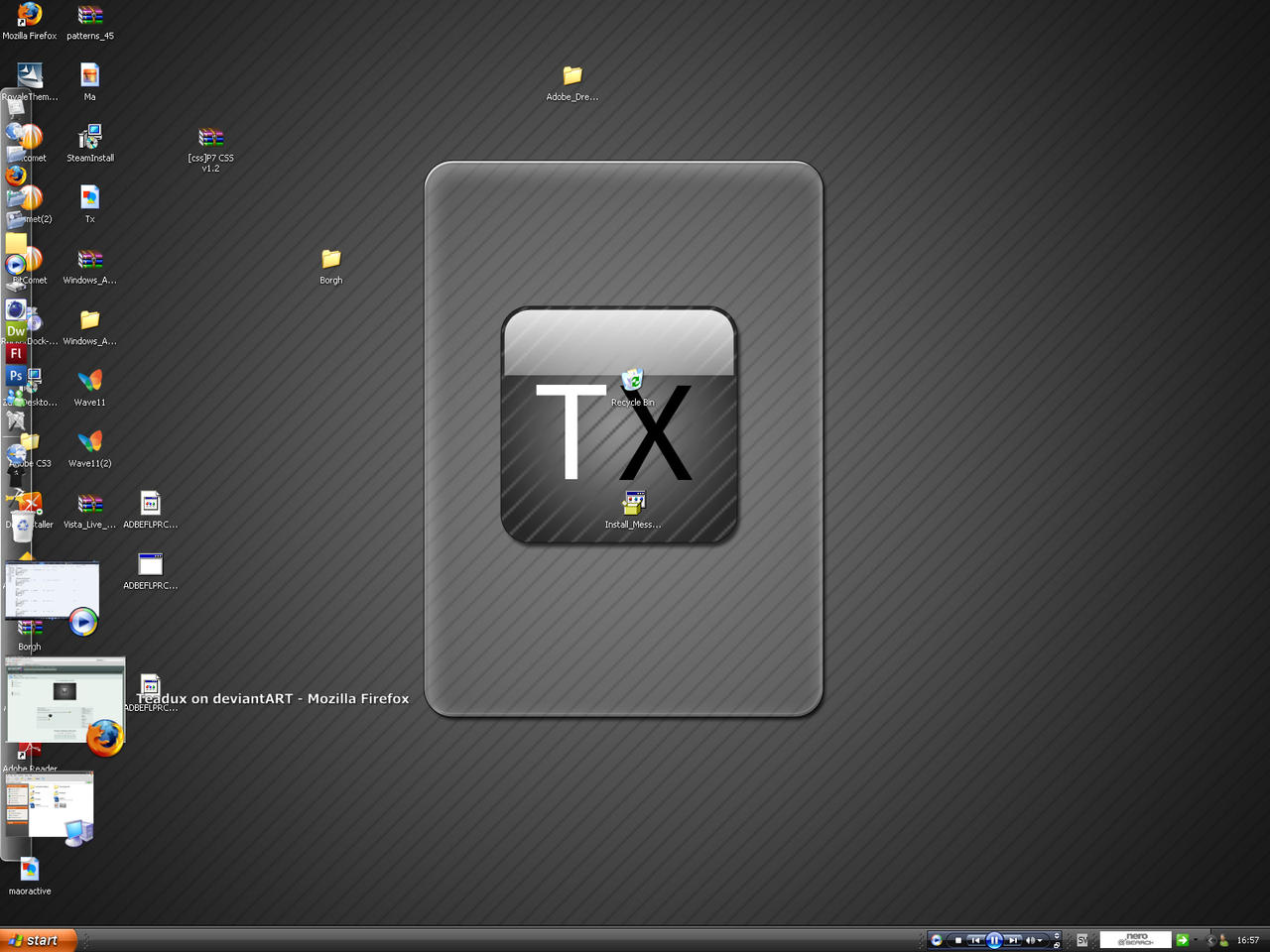1270x952 pixels.
Task: Open the SV language bar indicator
Action: click(x=1082, y=940)
